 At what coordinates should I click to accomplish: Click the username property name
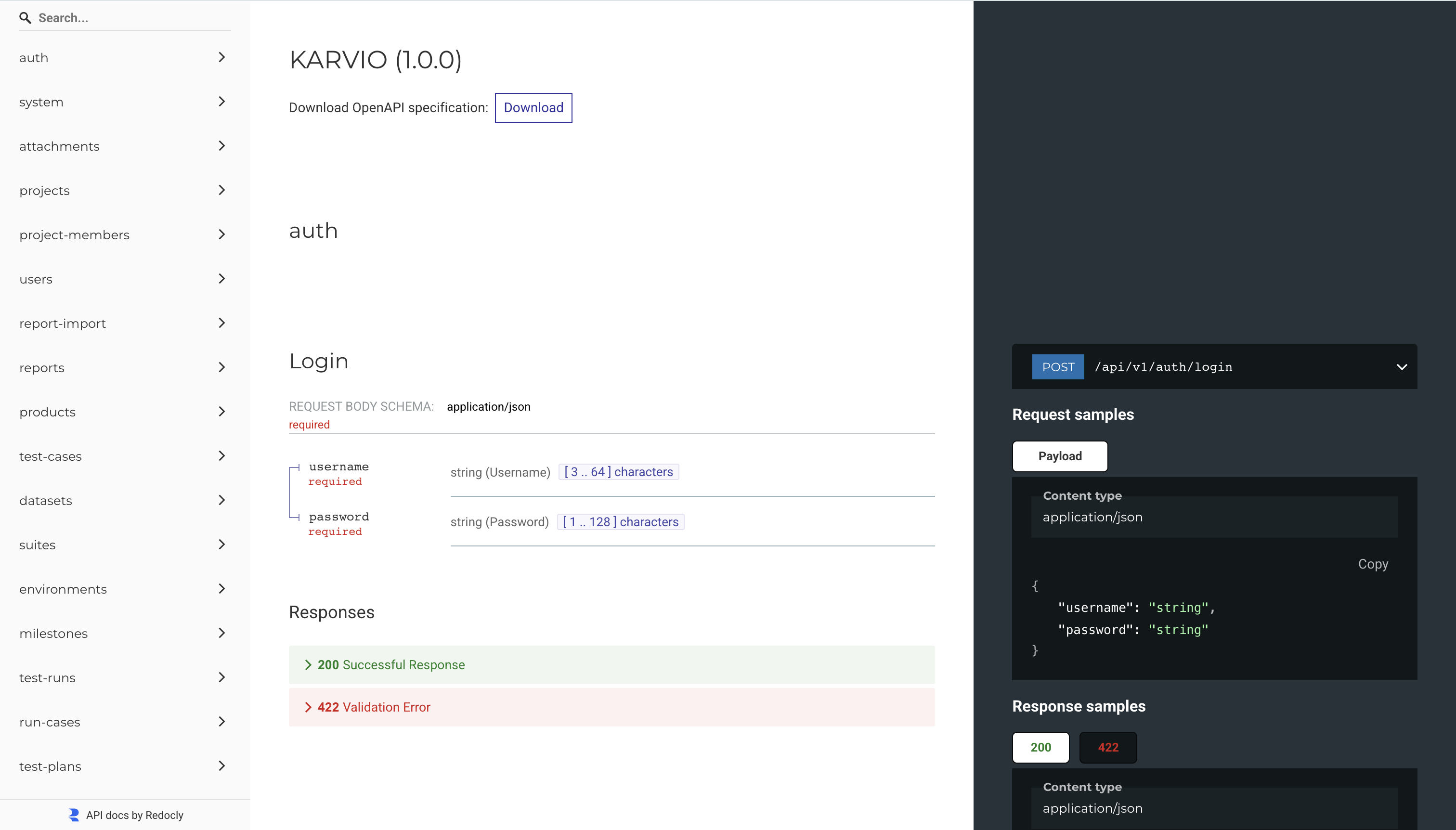click(x=338, y=467)
